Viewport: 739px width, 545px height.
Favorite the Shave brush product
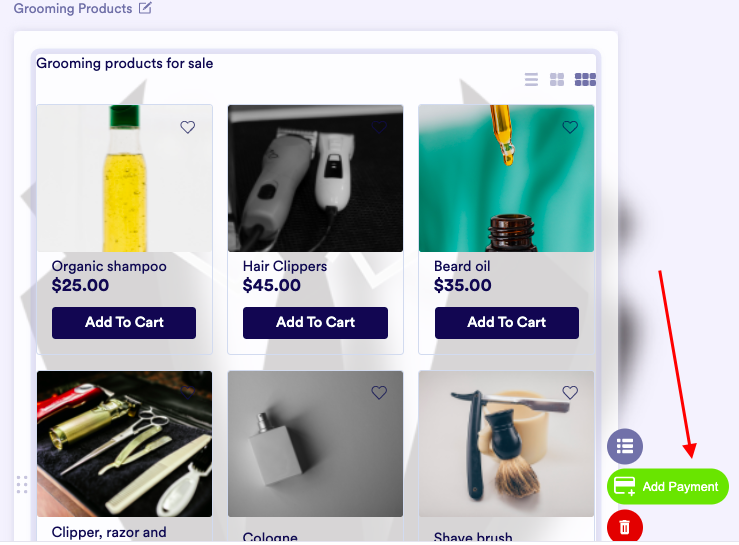[570, 393]
